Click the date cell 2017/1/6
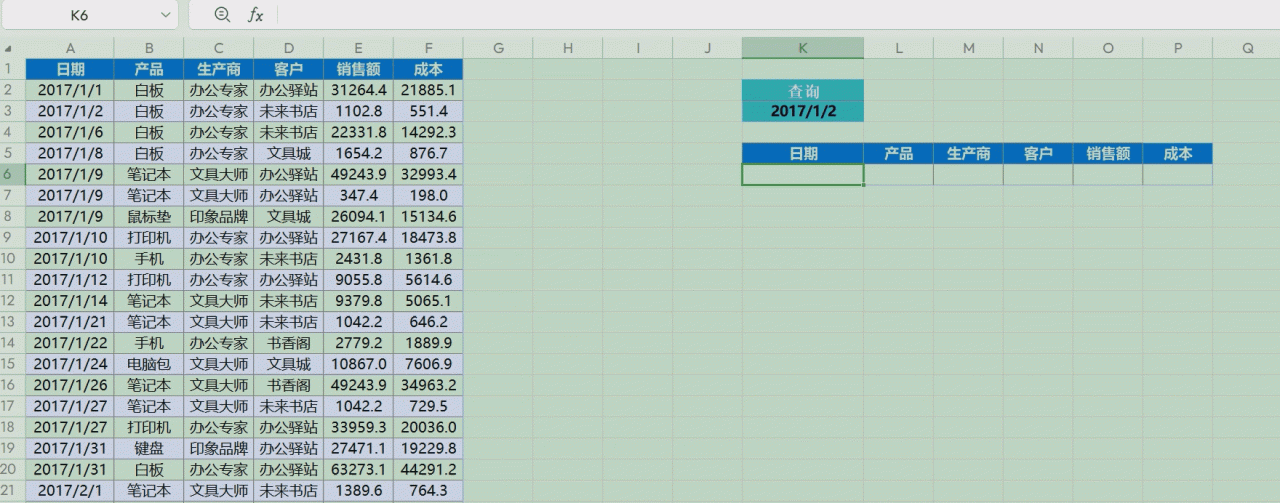Image resolution: width=1280 pixels, height=503 pixels. point(70,132)
